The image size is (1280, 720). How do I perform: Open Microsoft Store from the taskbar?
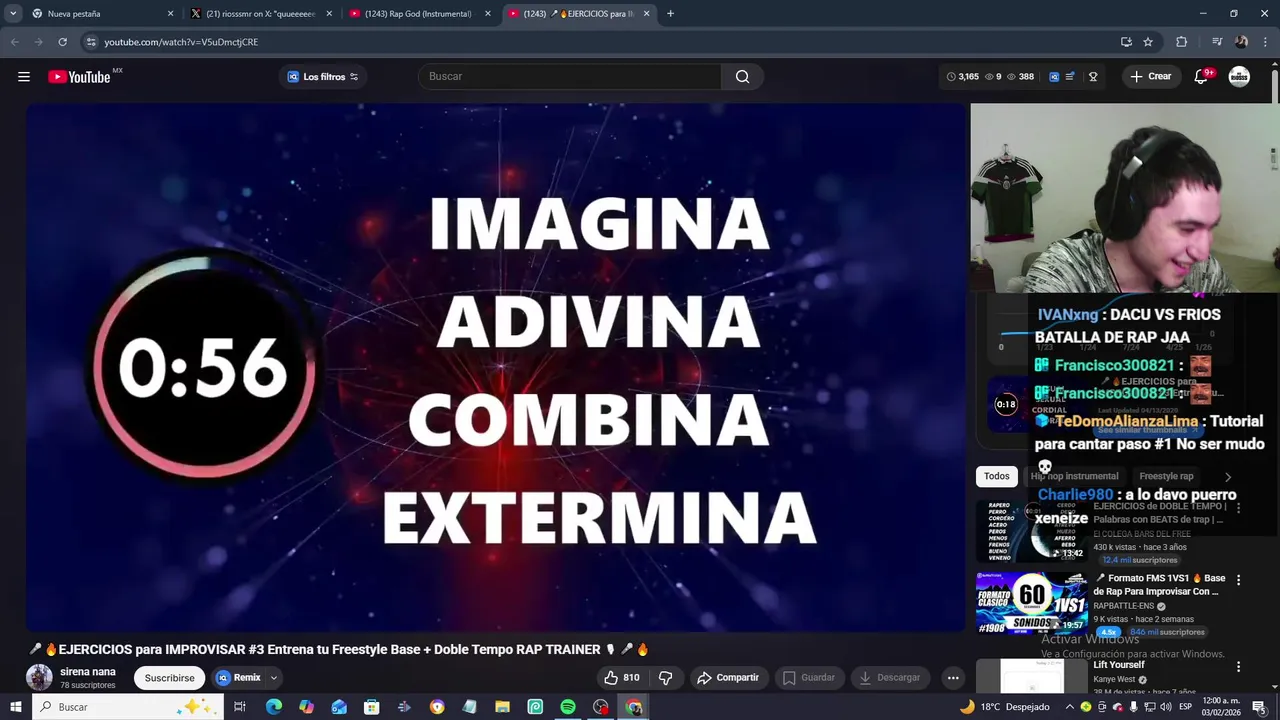click(372, 707)
